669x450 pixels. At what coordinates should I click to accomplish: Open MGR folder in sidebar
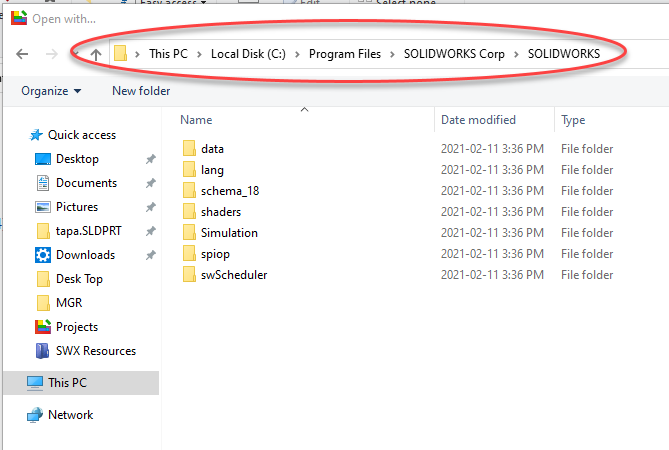[x=59, y=303]
